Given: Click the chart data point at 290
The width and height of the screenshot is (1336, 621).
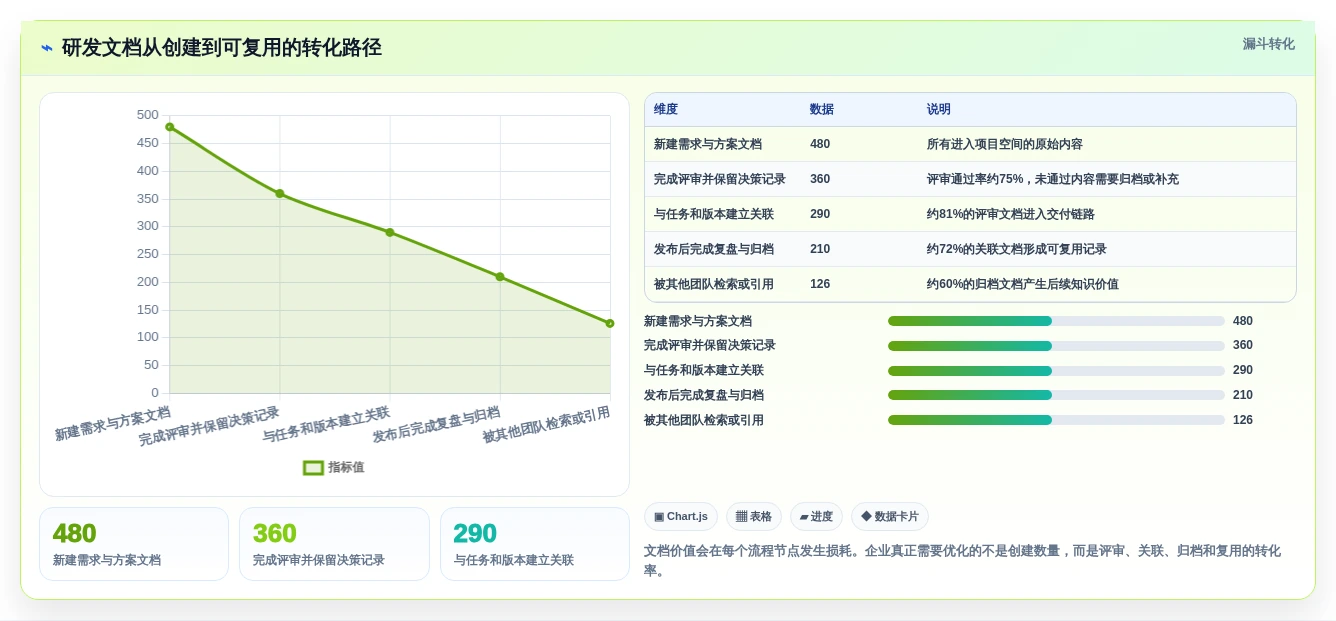Looking at the screenshot, I should [390, 232].
